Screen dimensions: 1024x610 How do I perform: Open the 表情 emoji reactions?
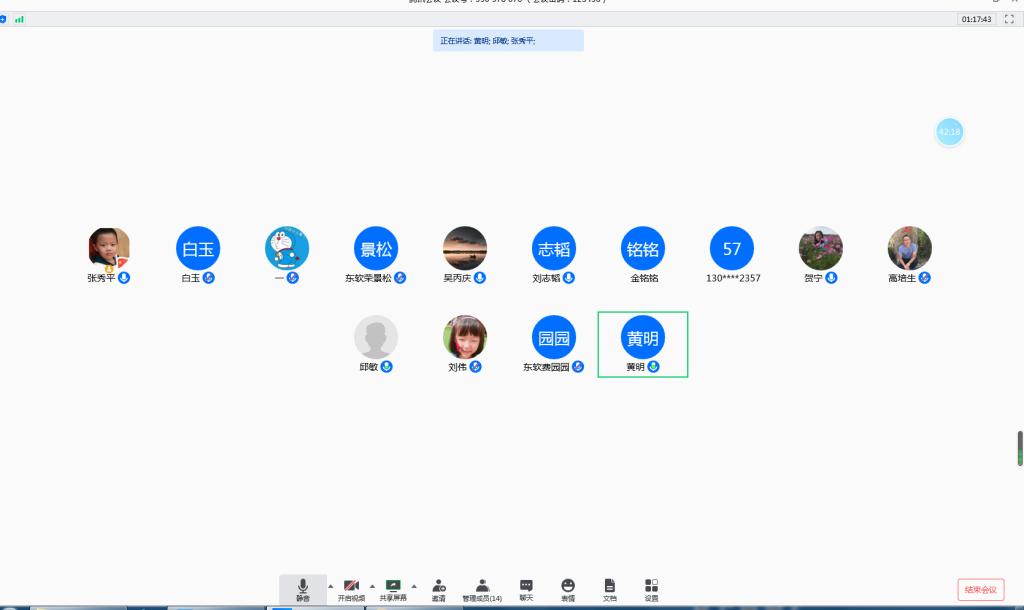pyautogui.click(x=568, y=589)
